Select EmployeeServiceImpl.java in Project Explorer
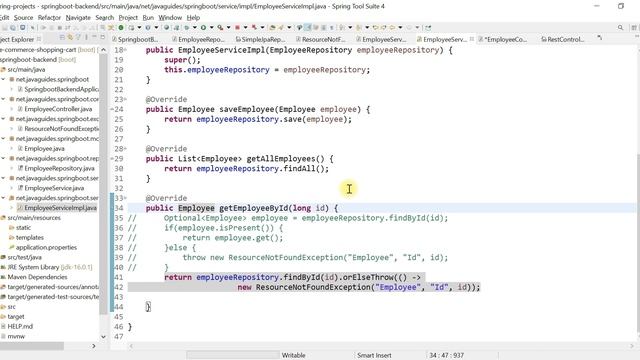 60,208
